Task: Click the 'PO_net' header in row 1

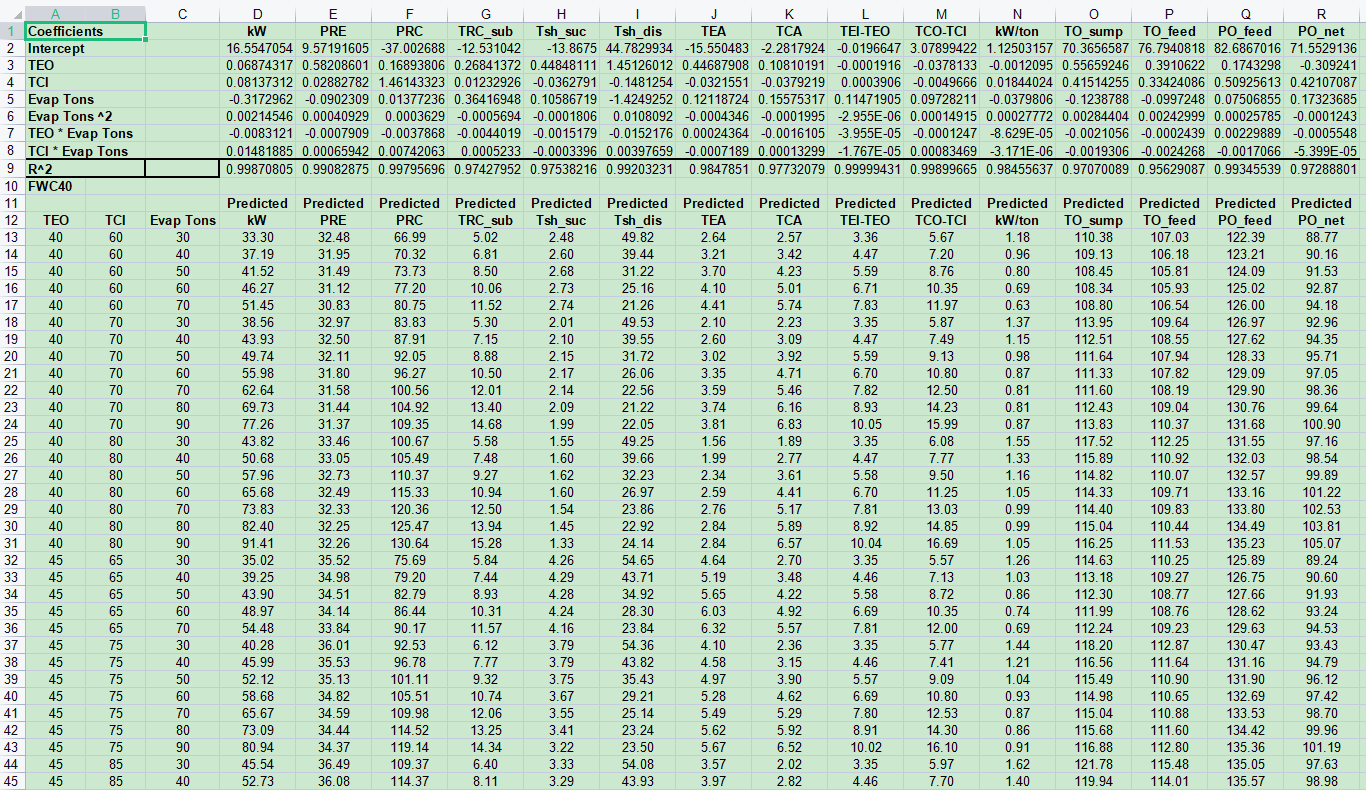Action: click(x=1321, y=31)
